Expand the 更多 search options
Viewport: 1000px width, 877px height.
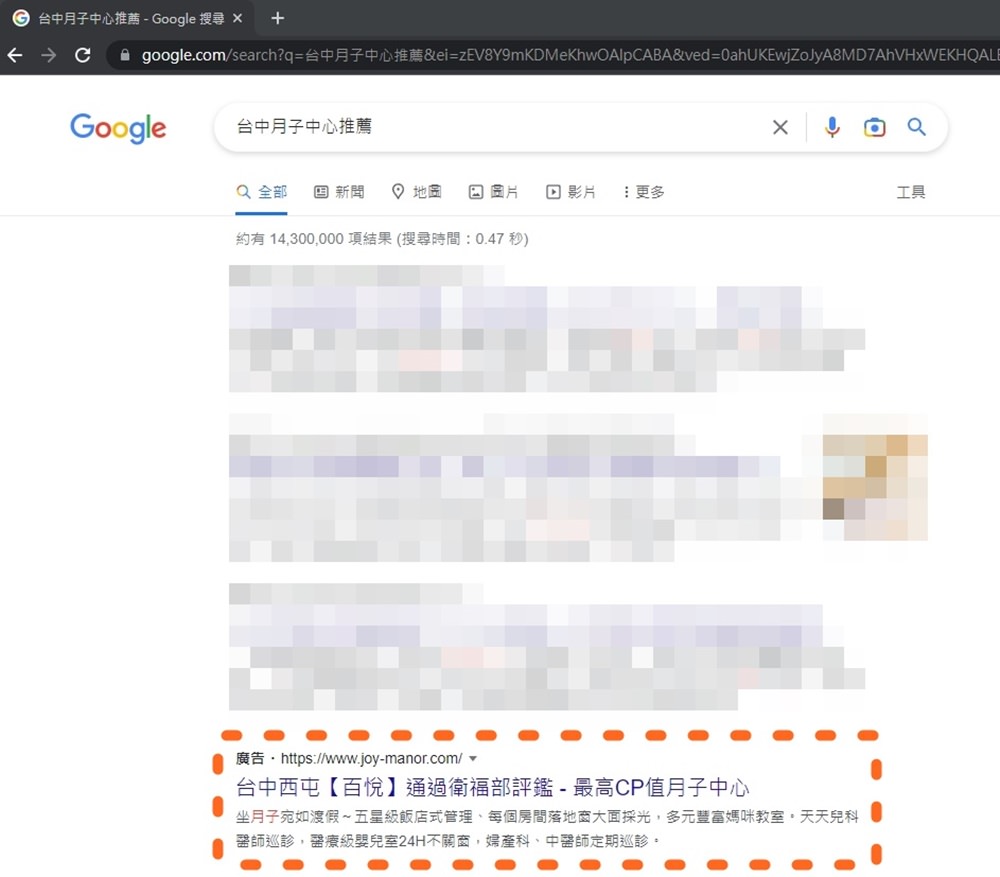click(644, 192)
